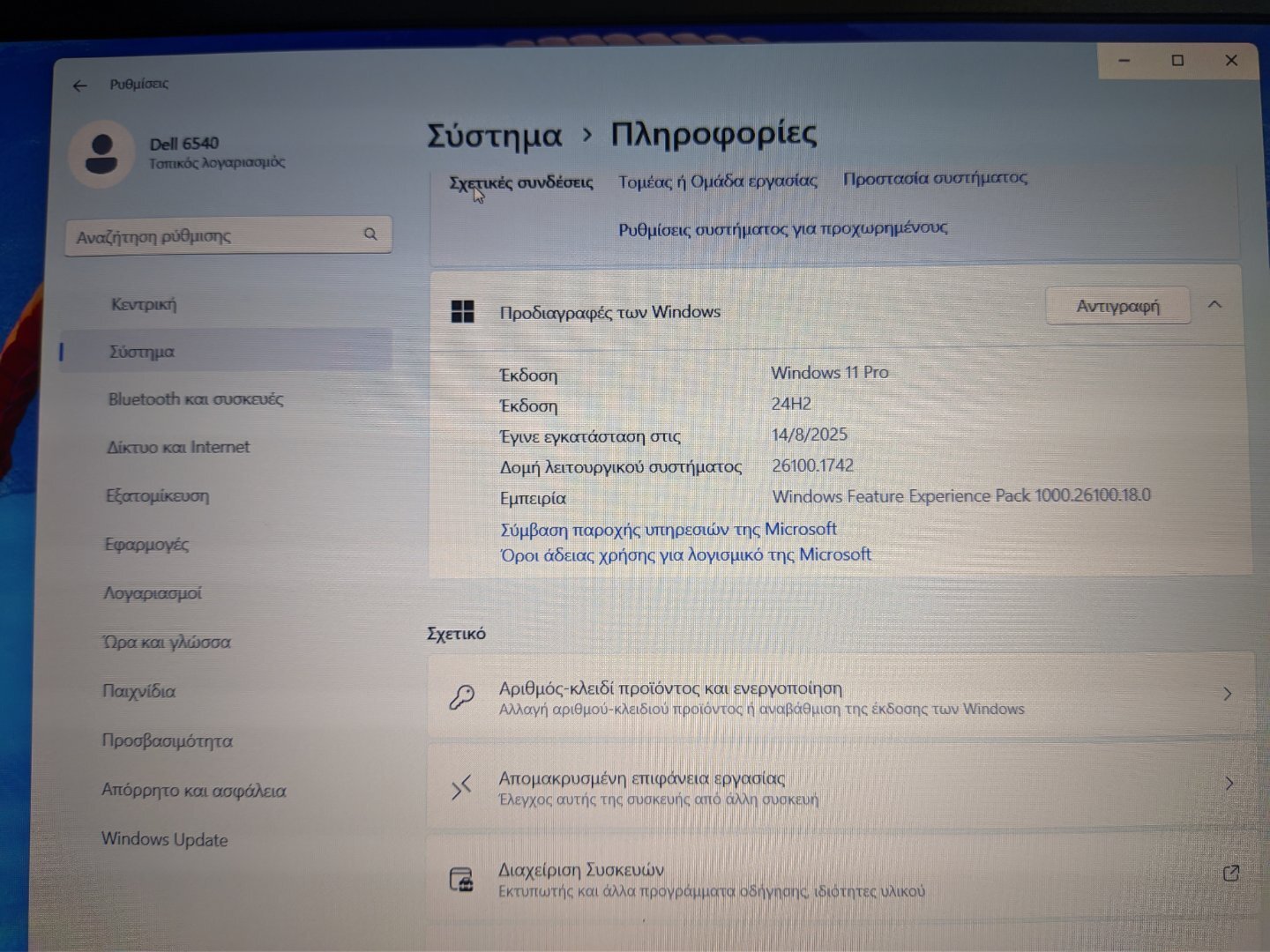Open the Dell 6540 account avatar
Image resolution: width=1270 pixels, height=952 pixels.
[x=102, y=153]
